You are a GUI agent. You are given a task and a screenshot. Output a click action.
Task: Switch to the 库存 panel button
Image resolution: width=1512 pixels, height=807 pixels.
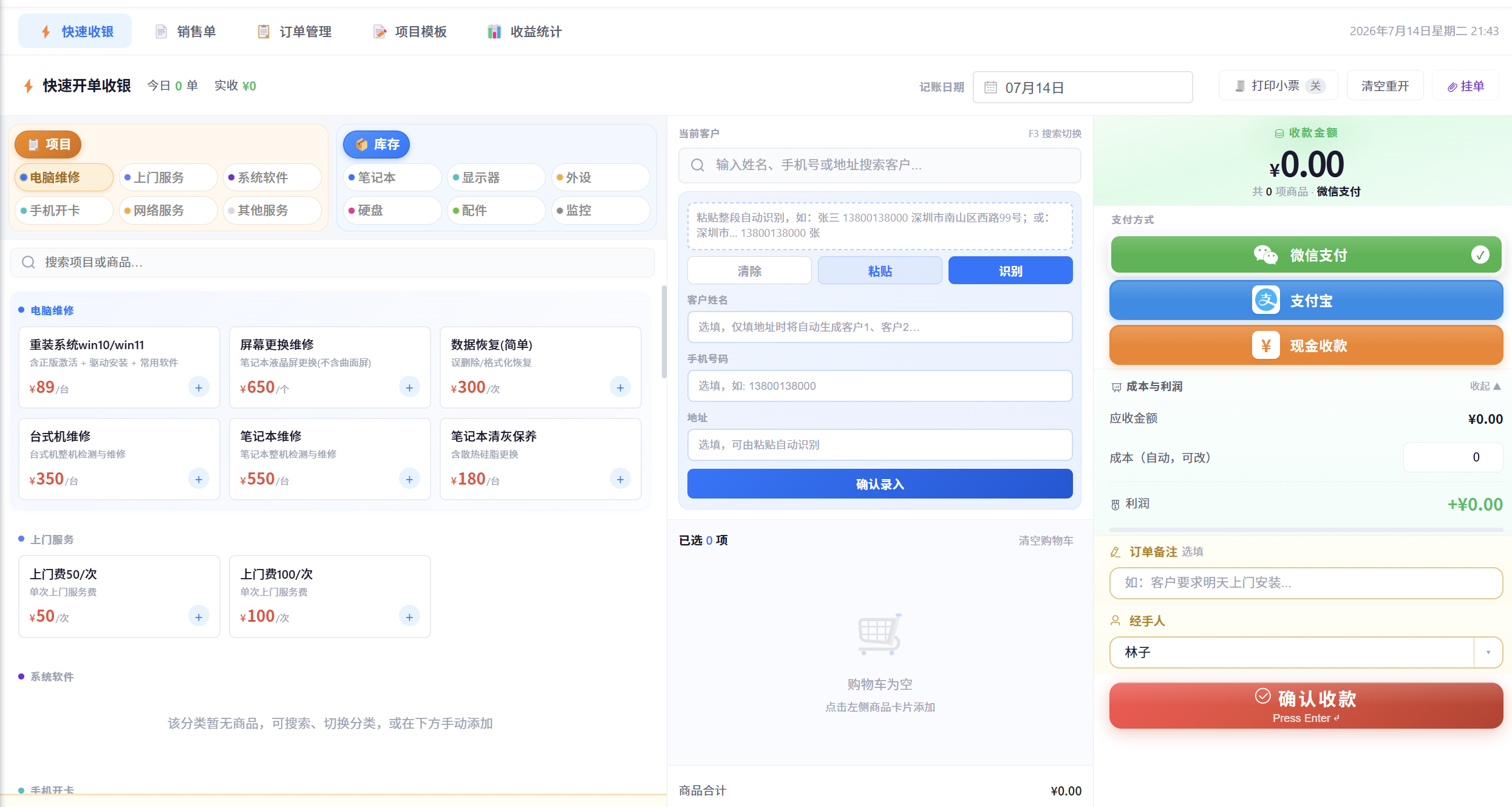coord(376,145)
